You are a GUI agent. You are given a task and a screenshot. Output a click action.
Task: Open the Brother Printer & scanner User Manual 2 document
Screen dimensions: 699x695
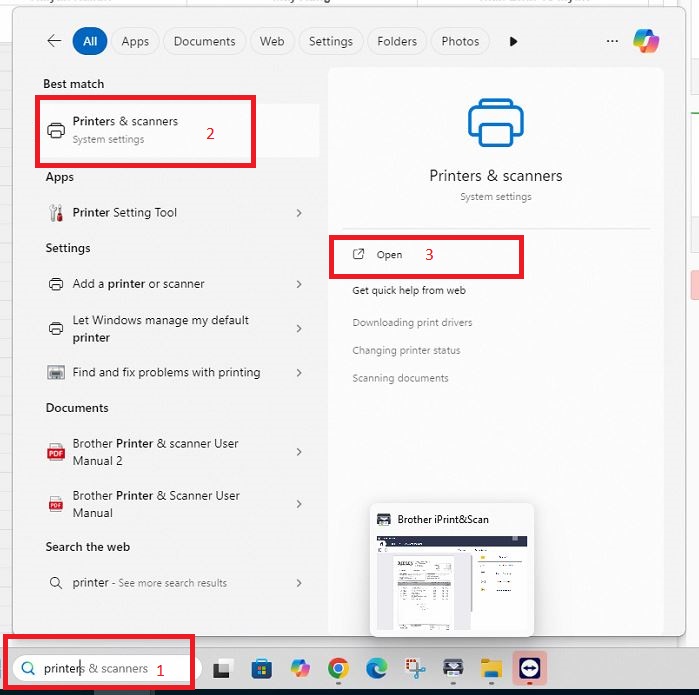174,452
